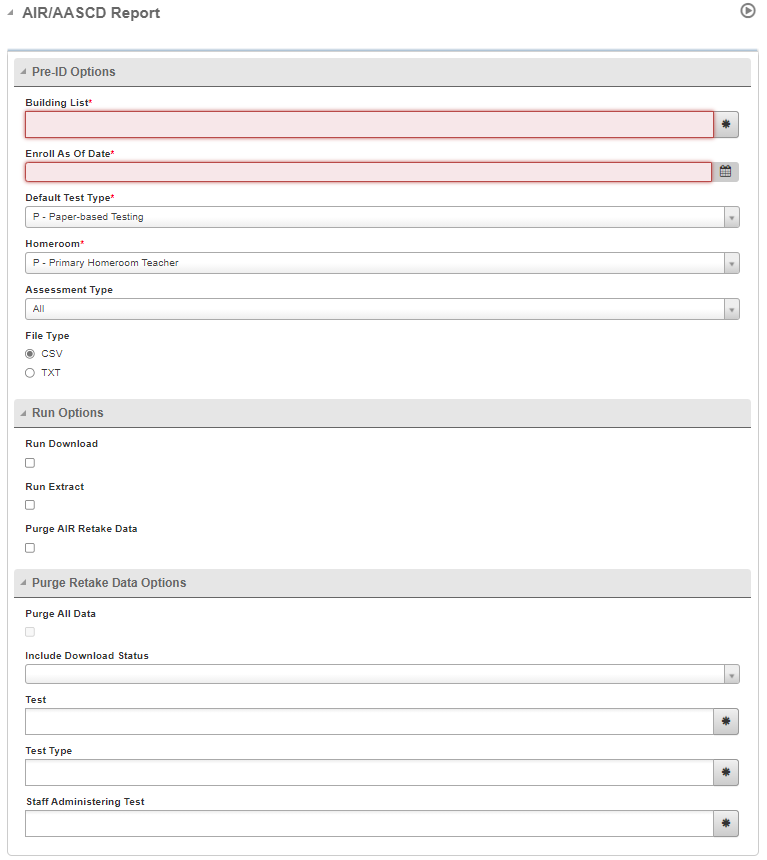Select the CSV radio button
The width and height of the screenshot is (767, 860).
[x=29, y=353]
